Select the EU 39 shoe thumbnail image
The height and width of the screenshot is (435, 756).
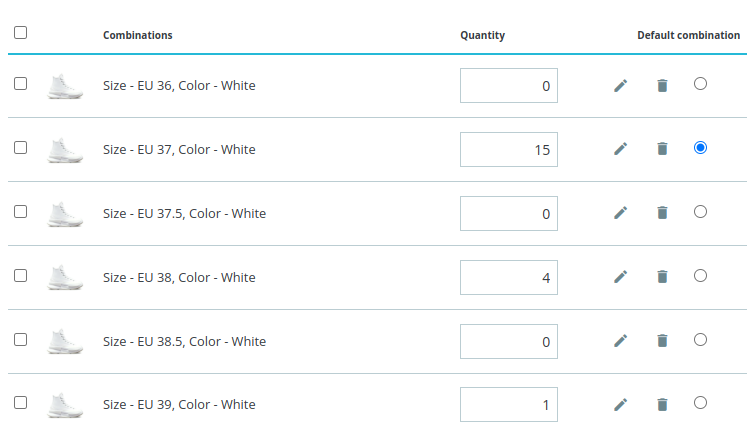(65, 405)
